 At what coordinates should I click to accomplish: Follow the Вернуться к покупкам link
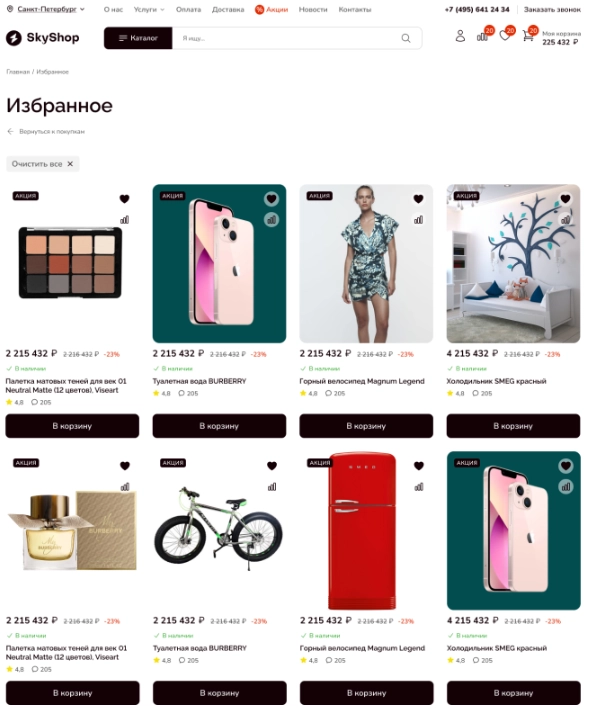point(46,132)
